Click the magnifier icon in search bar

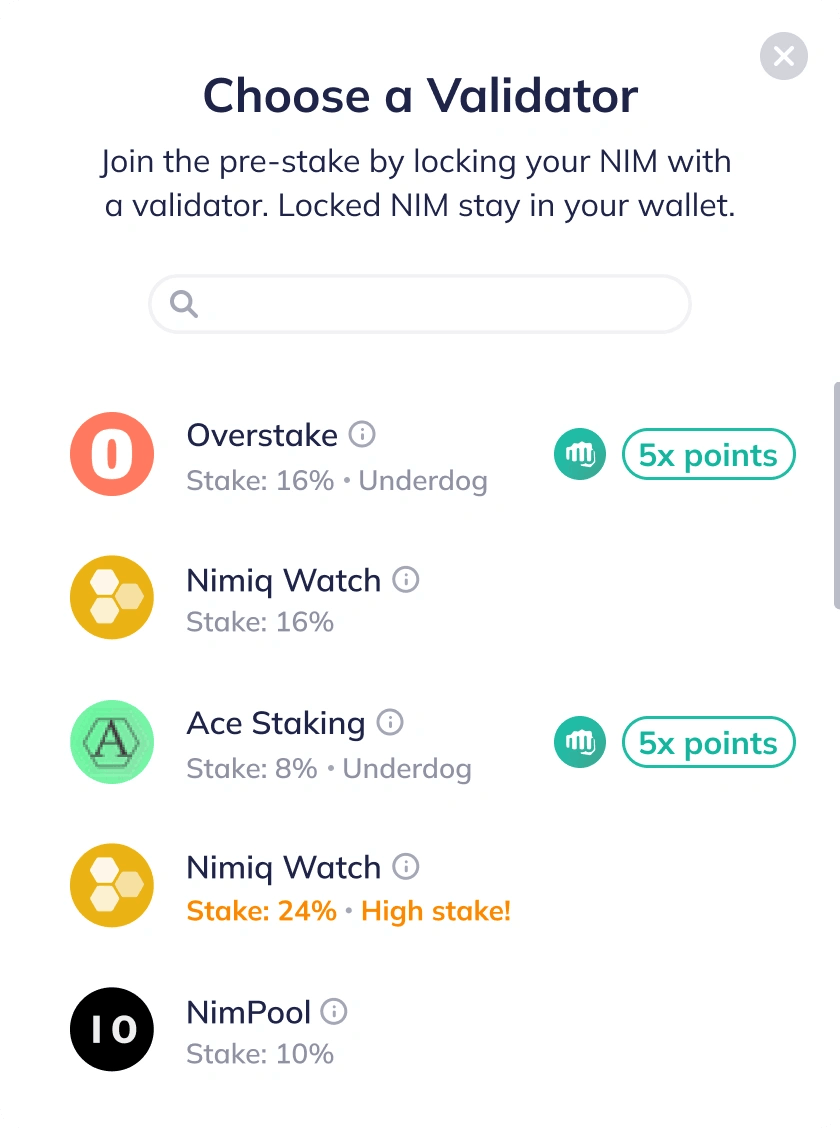tap(184, 304)
